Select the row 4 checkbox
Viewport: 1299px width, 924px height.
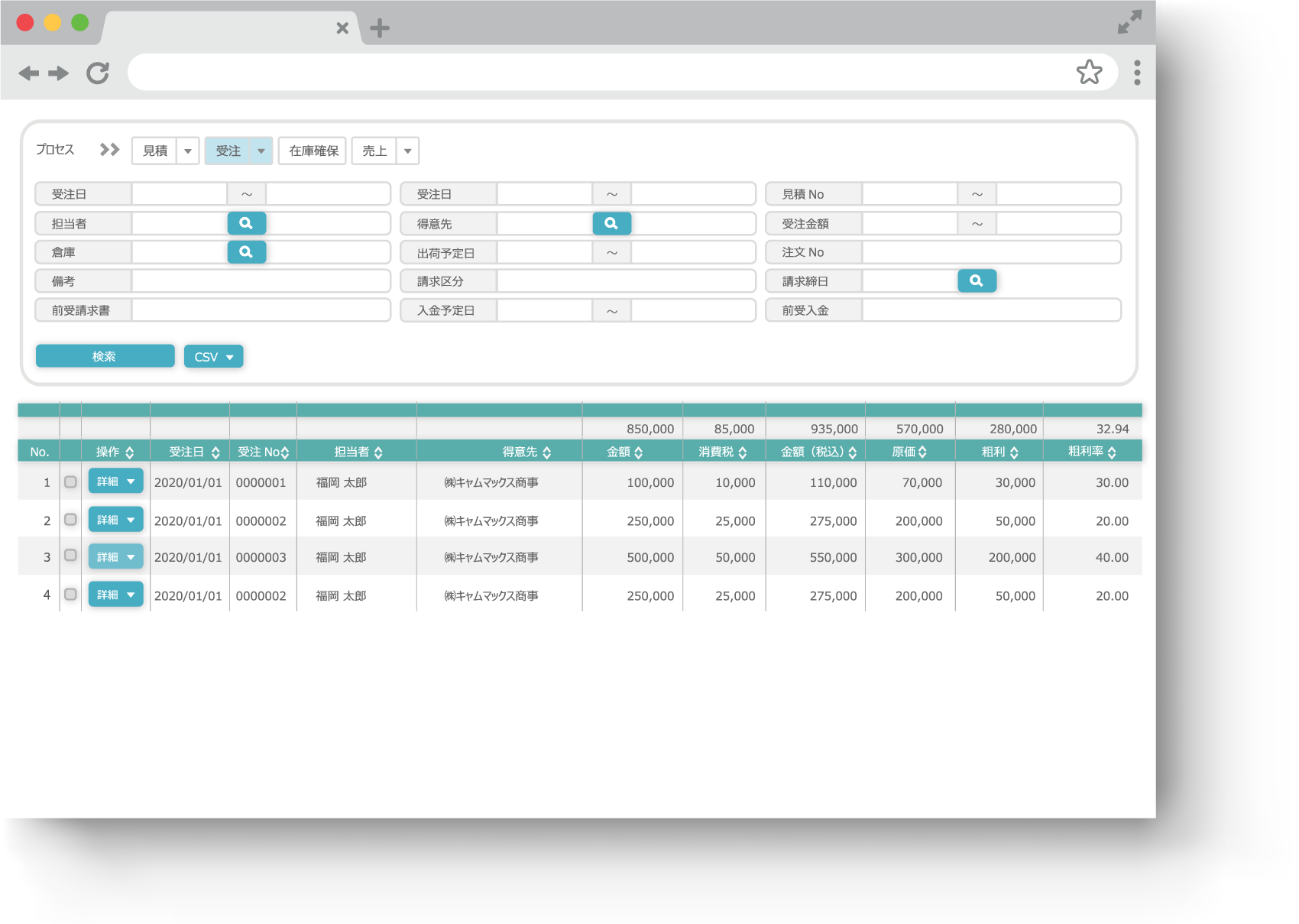[x=70, y=595]
